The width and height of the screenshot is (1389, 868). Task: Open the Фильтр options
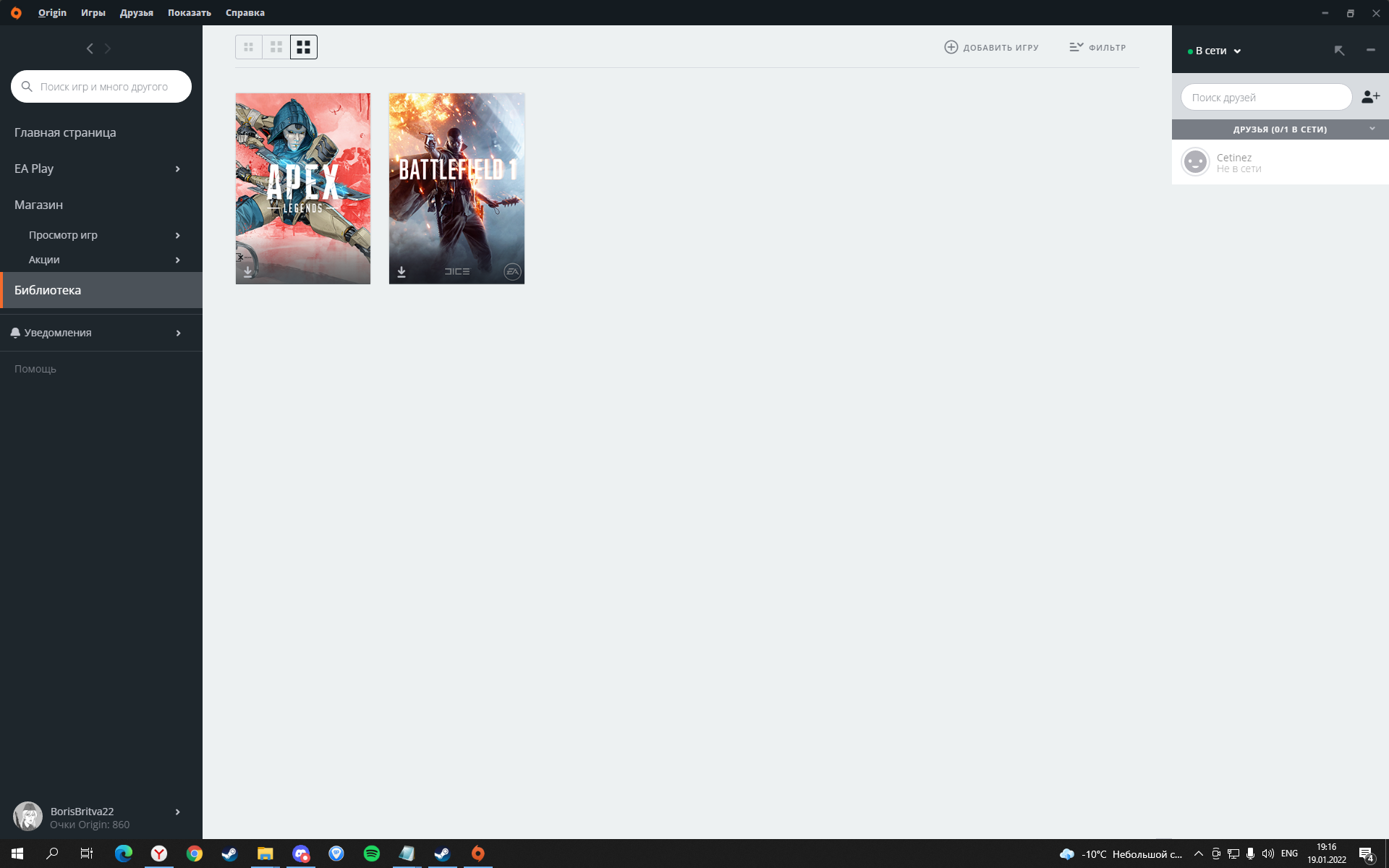tap(1097, 46)
